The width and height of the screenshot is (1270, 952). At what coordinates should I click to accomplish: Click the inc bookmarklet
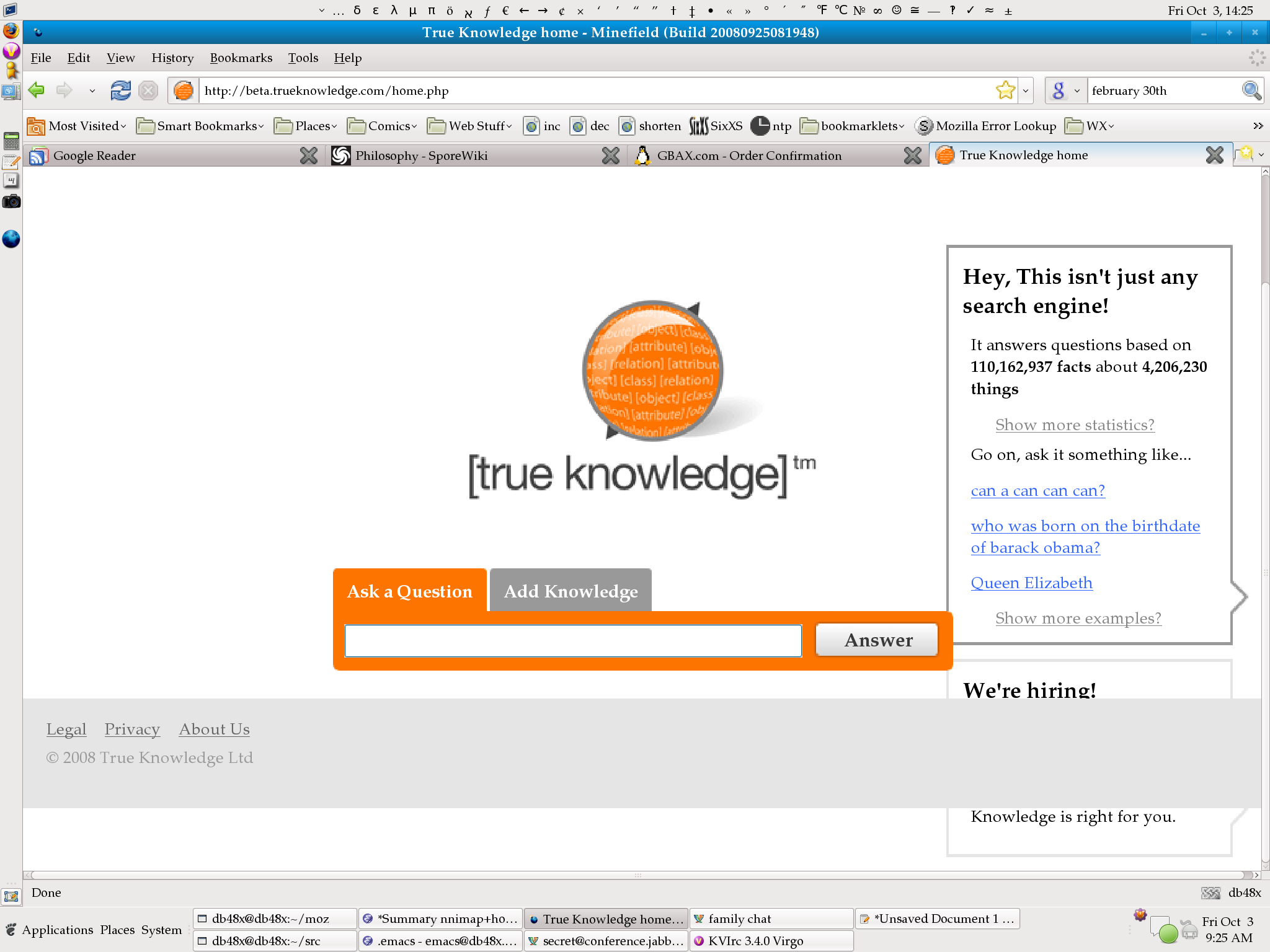tap(542, 126)
